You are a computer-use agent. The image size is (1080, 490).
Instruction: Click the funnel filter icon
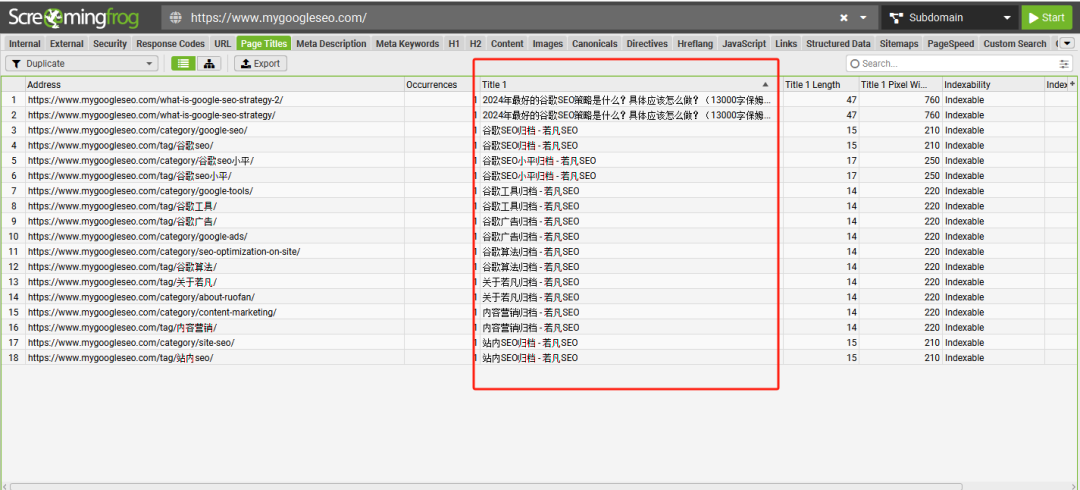click(17, 63)
